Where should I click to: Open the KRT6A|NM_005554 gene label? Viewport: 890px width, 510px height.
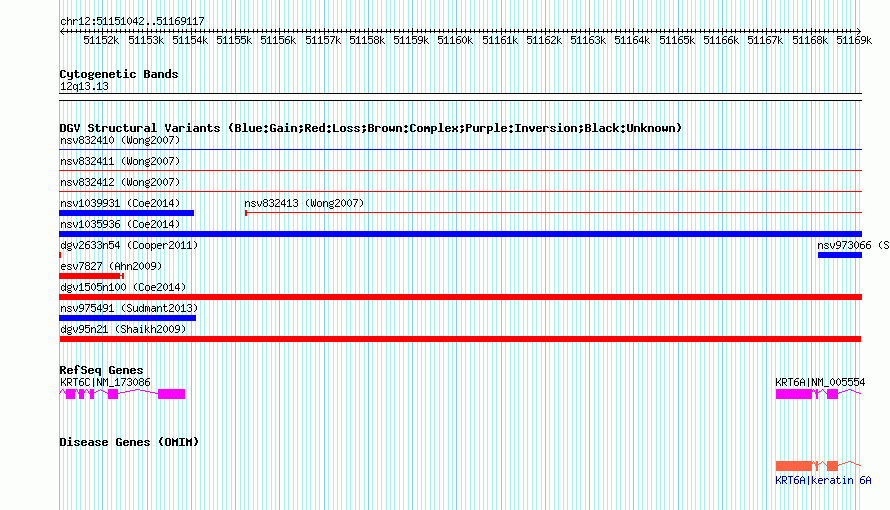click(820, 382)
